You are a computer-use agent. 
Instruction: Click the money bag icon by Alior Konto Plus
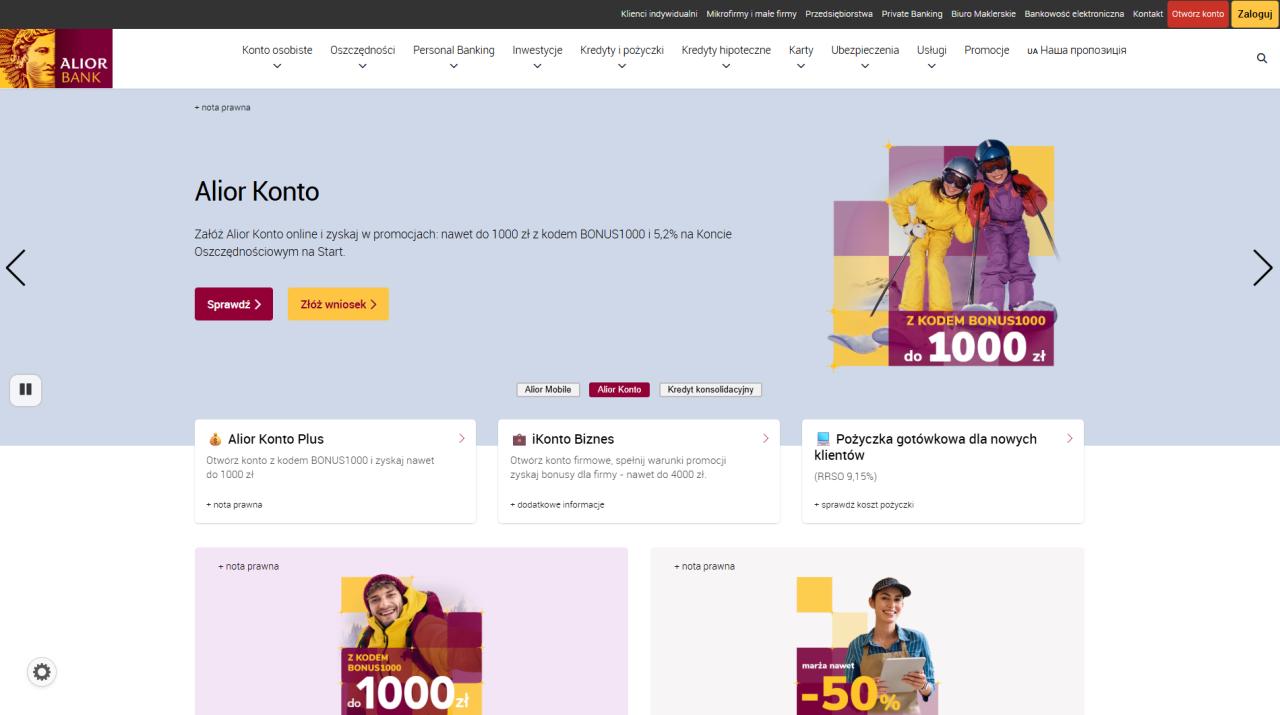[x=215, y=439]
